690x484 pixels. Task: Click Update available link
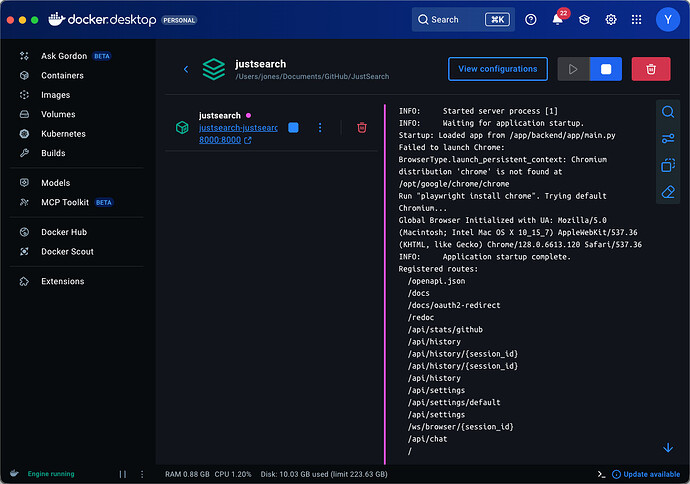[646, 474]
